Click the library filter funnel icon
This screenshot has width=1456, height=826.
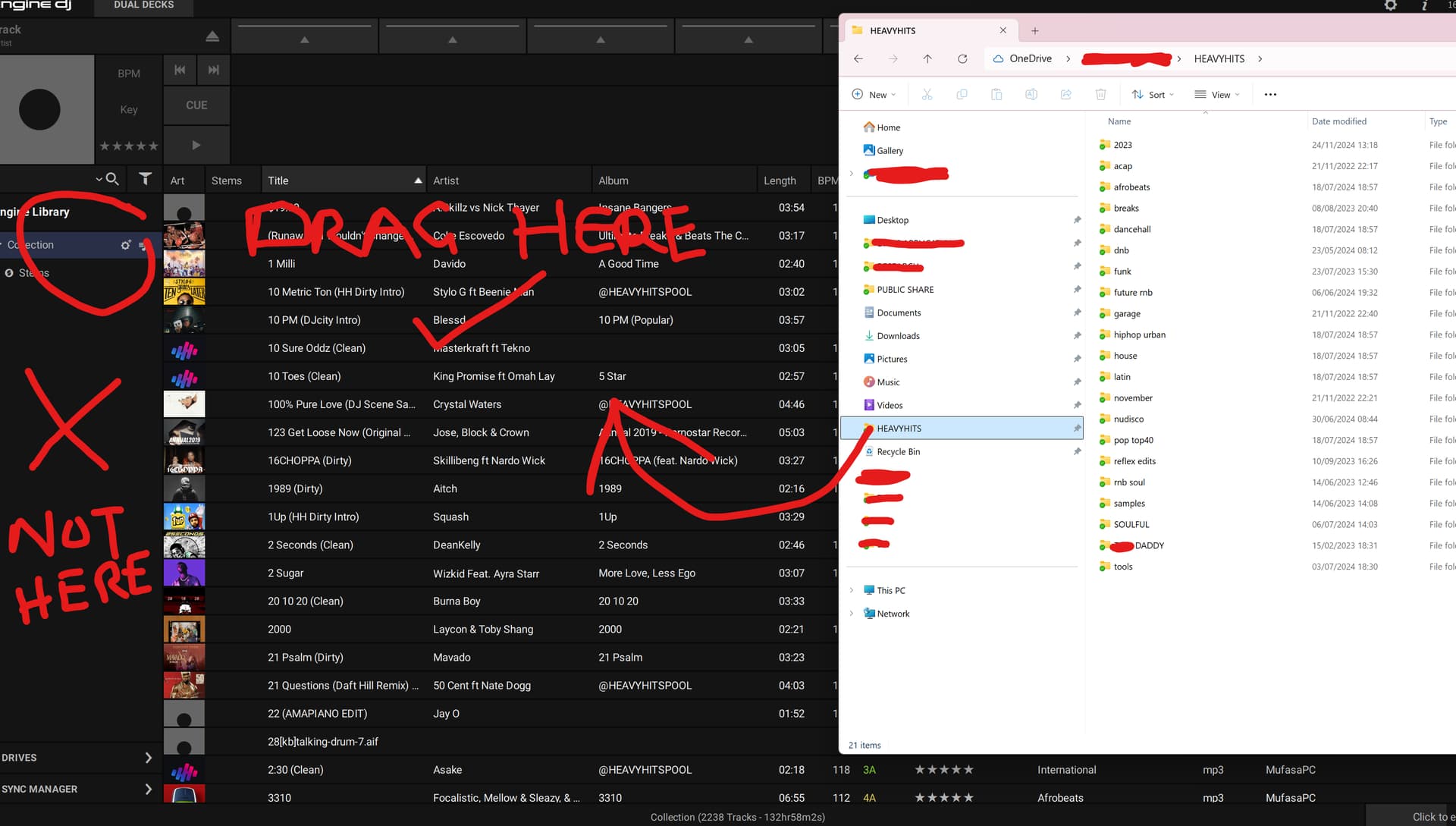click(145, 179)
